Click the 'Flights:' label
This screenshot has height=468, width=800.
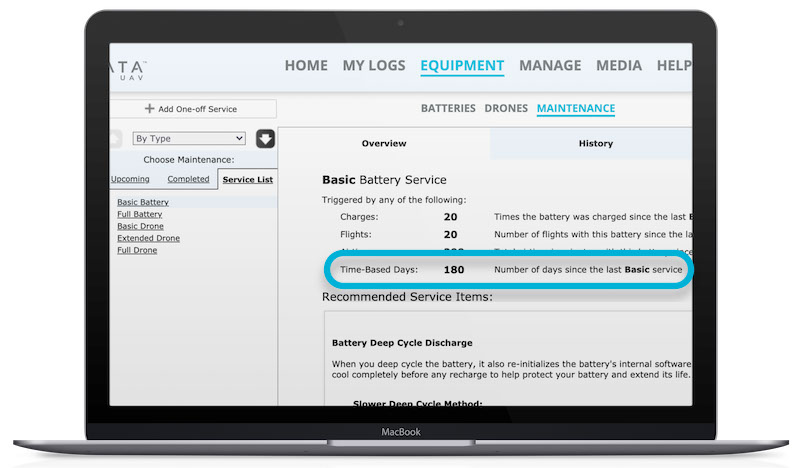click(x=356, y=235)
